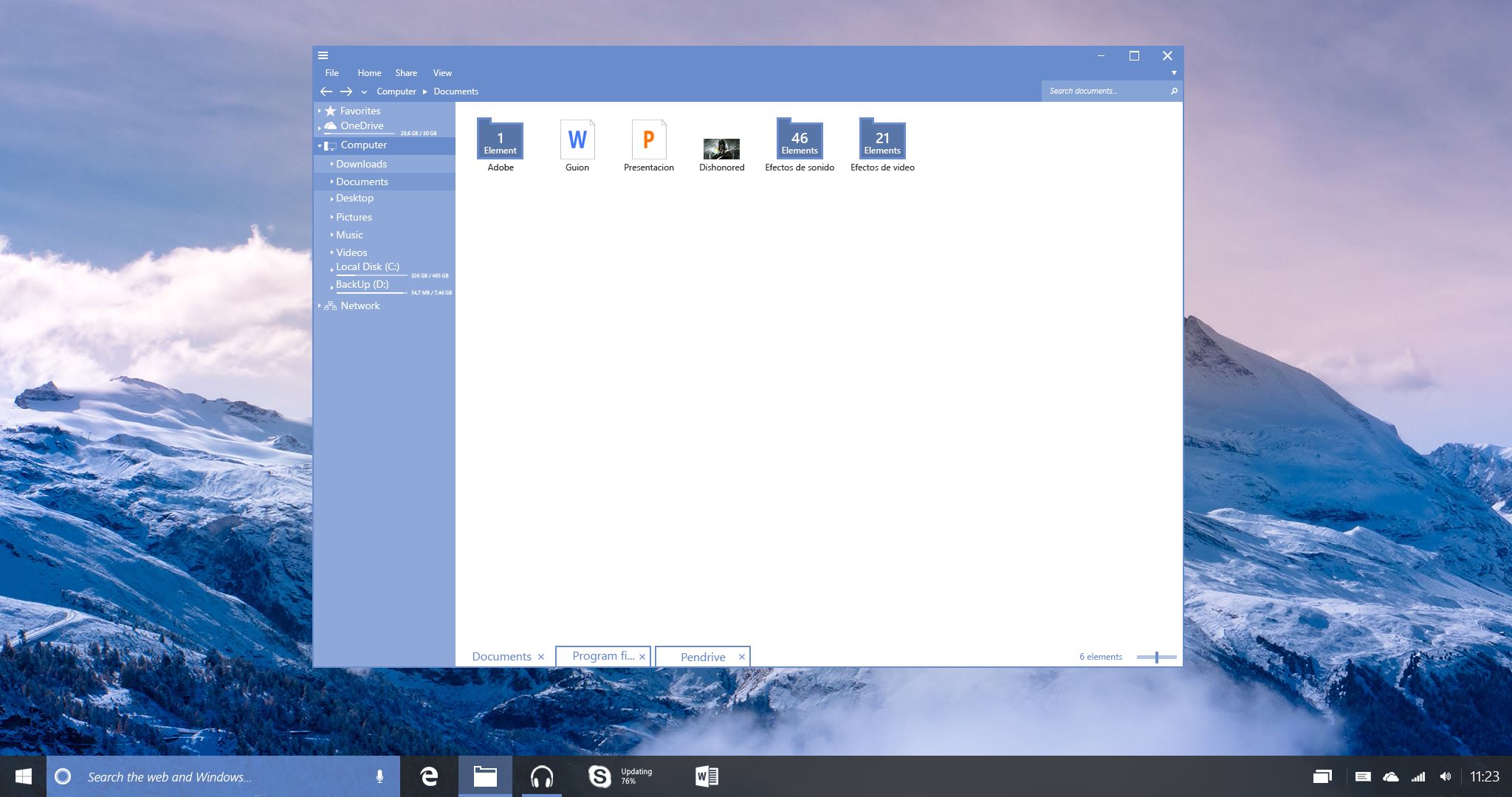Click the back navigation arrow
Image resolution: width=1512 pixels, height=797 pixels.
326,92
